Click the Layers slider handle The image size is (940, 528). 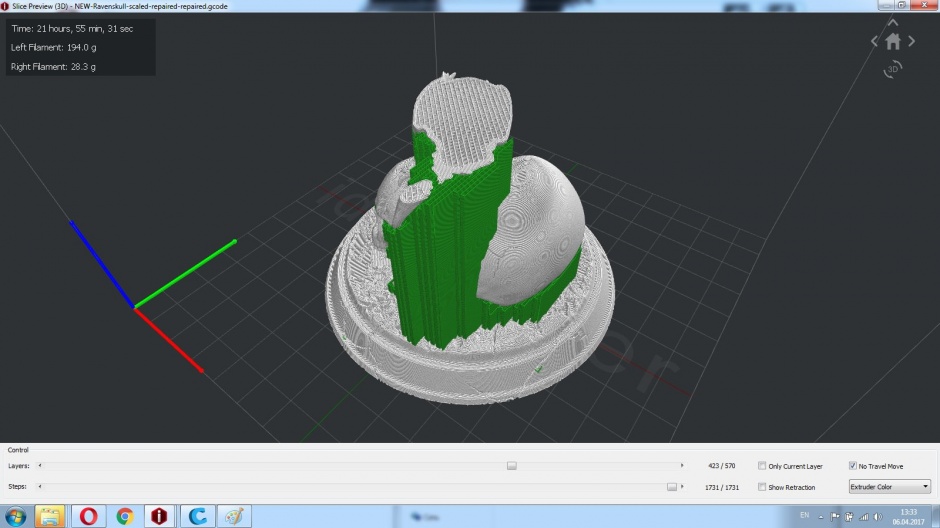pyautogui.click(x=511, y=466)
